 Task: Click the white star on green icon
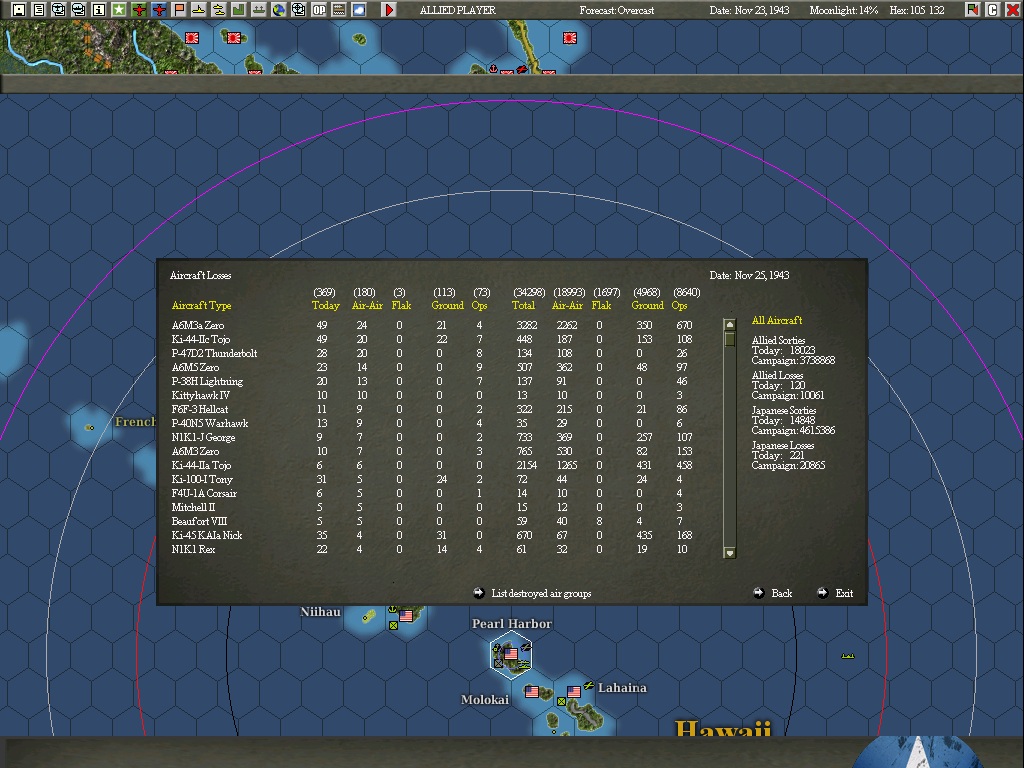pyautogui.click(x=119, y=10)
